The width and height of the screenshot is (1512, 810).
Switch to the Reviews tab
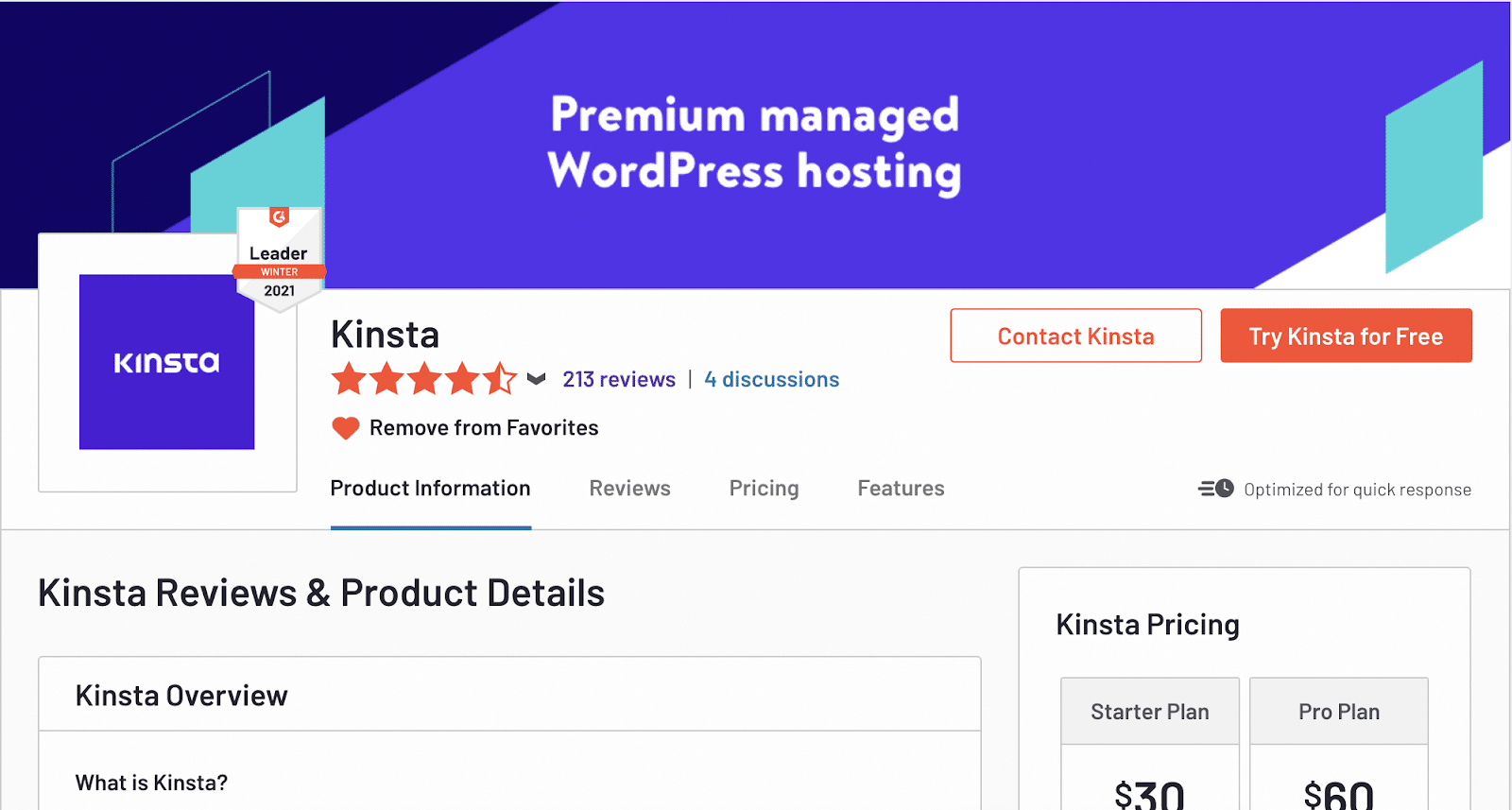(630, 489)
